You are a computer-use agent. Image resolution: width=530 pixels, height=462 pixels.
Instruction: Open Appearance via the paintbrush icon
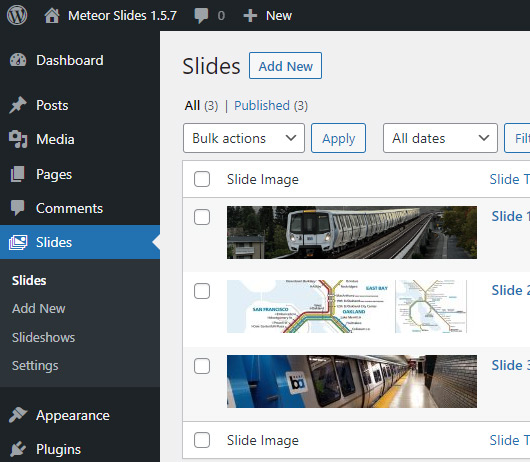pyautogui.click(x=18, y=415)
